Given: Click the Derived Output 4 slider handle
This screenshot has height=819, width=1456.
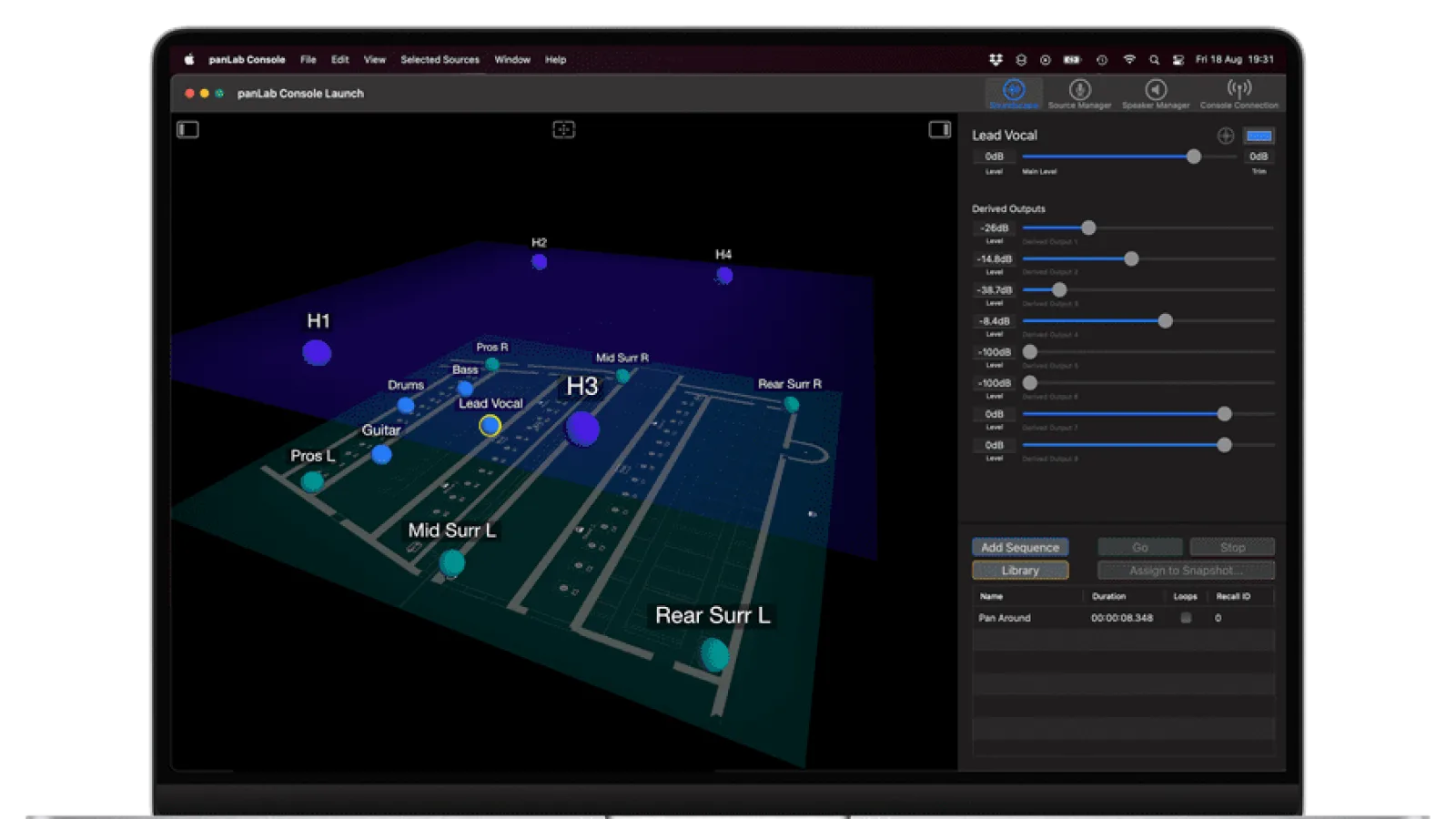Looking at the screenshot, I should pos(1165,321).
